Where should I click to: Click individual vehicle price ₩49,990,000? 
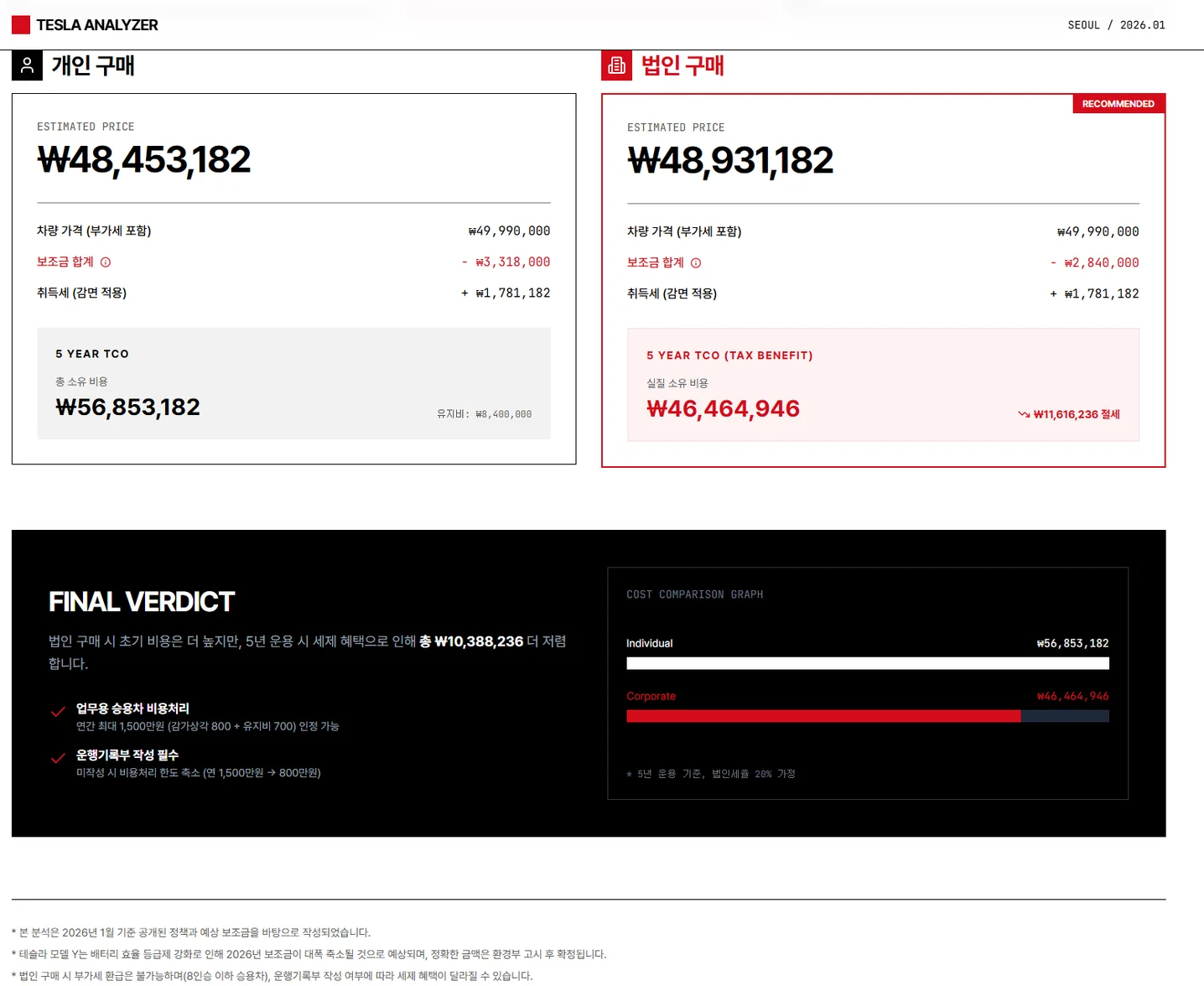click(509, 231)
